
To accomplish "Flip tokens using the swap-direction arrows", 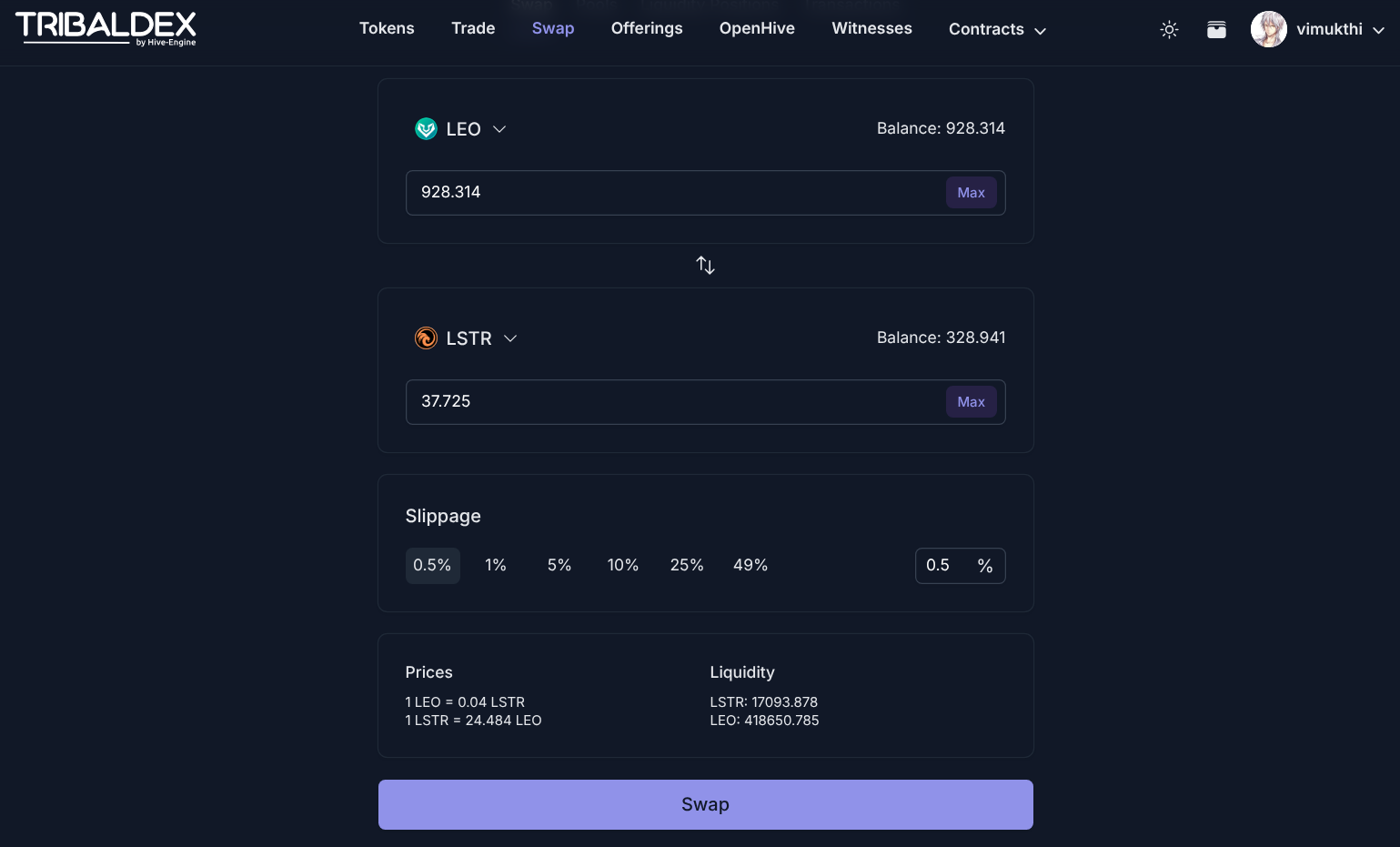I will pos(705,266).
